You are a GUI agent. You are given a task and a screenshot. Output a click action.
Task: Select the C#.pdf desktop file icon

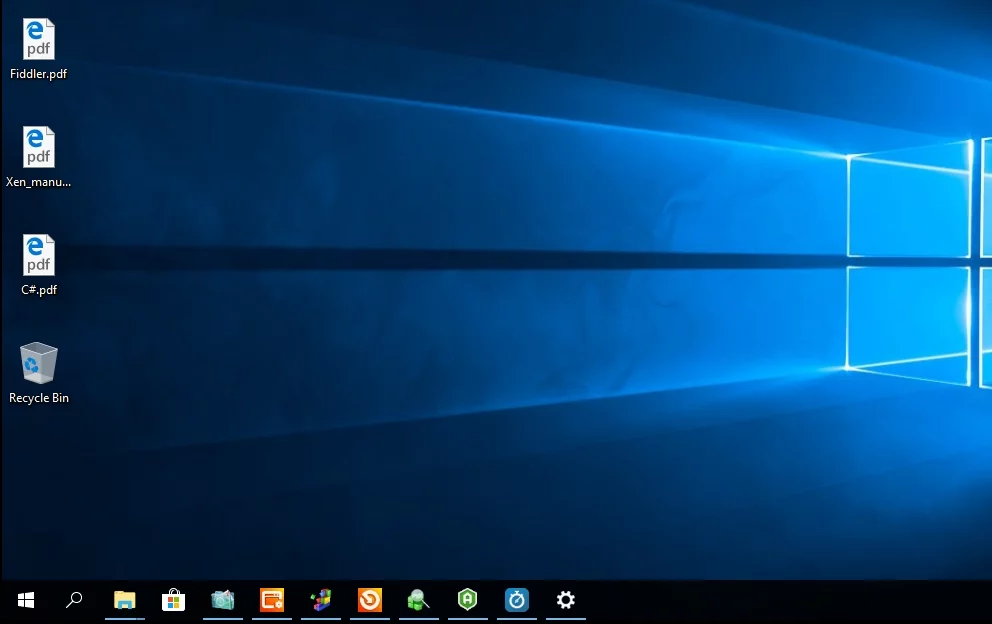(x=39, y=256)
